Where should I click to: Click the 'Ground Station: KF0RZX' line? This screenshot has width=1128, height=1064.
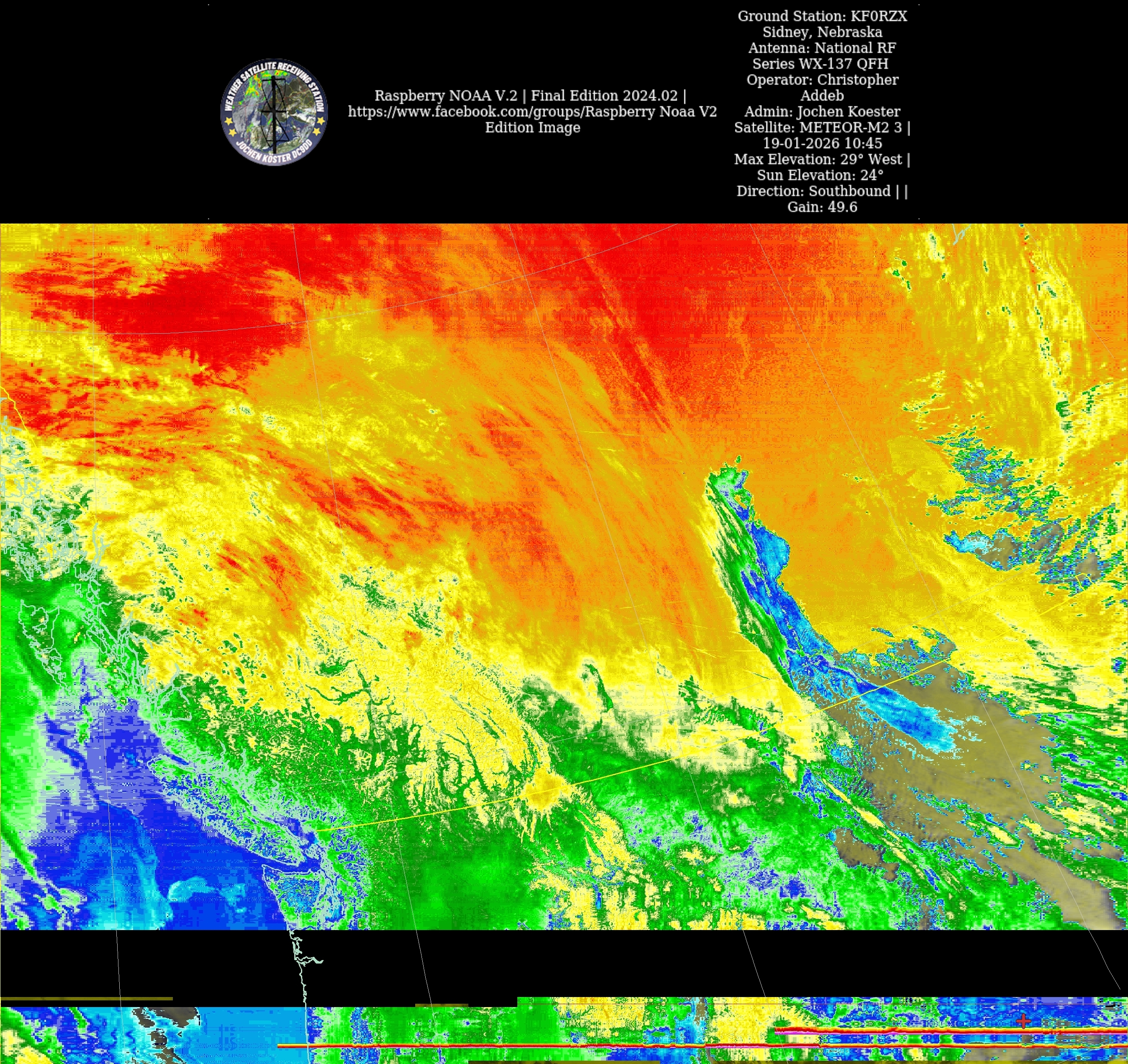pos(822,16)
